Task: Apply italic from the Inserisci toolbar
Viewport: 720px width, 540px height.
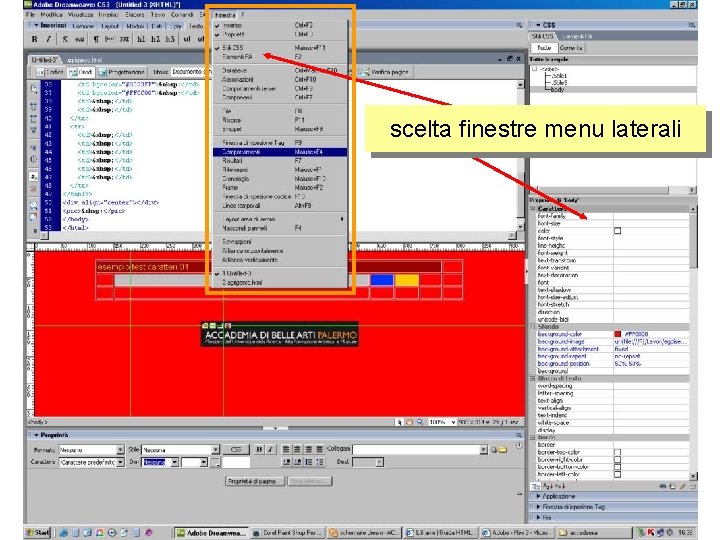Action: point(48,39)
